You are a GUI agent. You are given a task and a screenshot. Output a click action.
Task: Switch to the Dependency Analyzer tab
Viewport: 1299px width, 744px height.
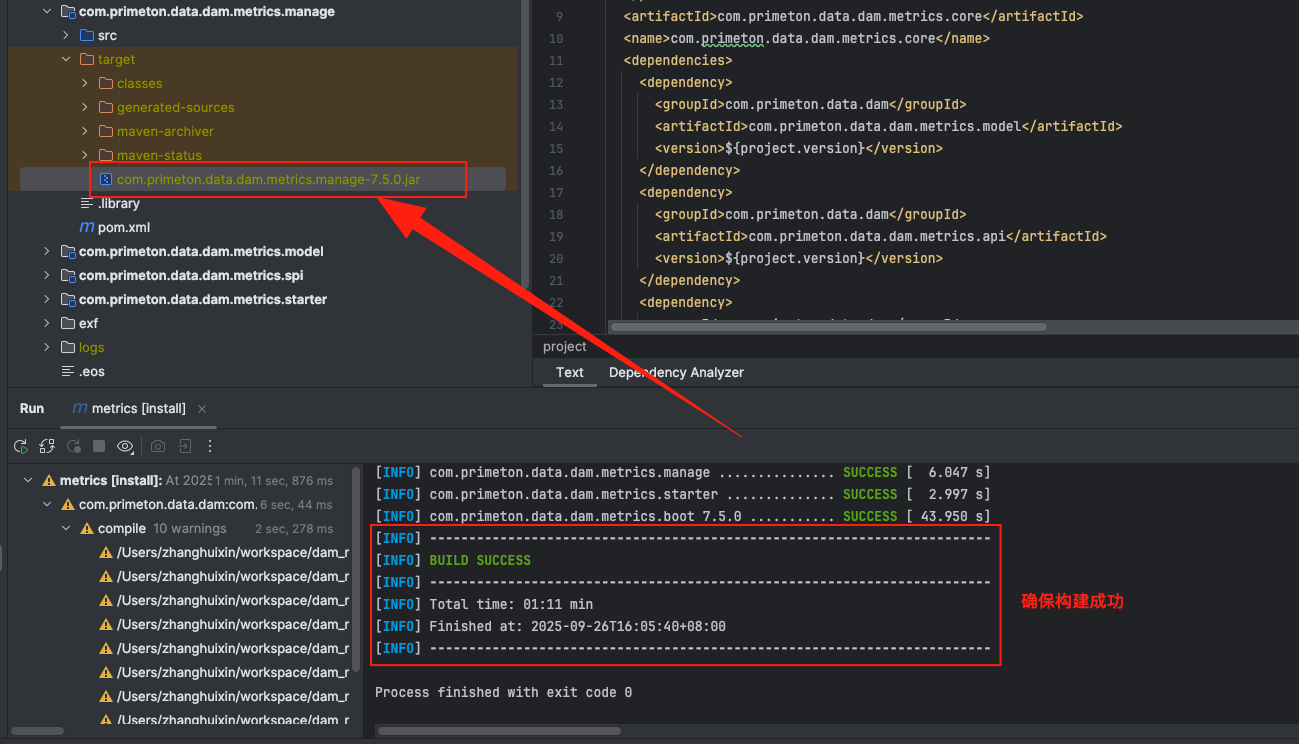[676, 372]
